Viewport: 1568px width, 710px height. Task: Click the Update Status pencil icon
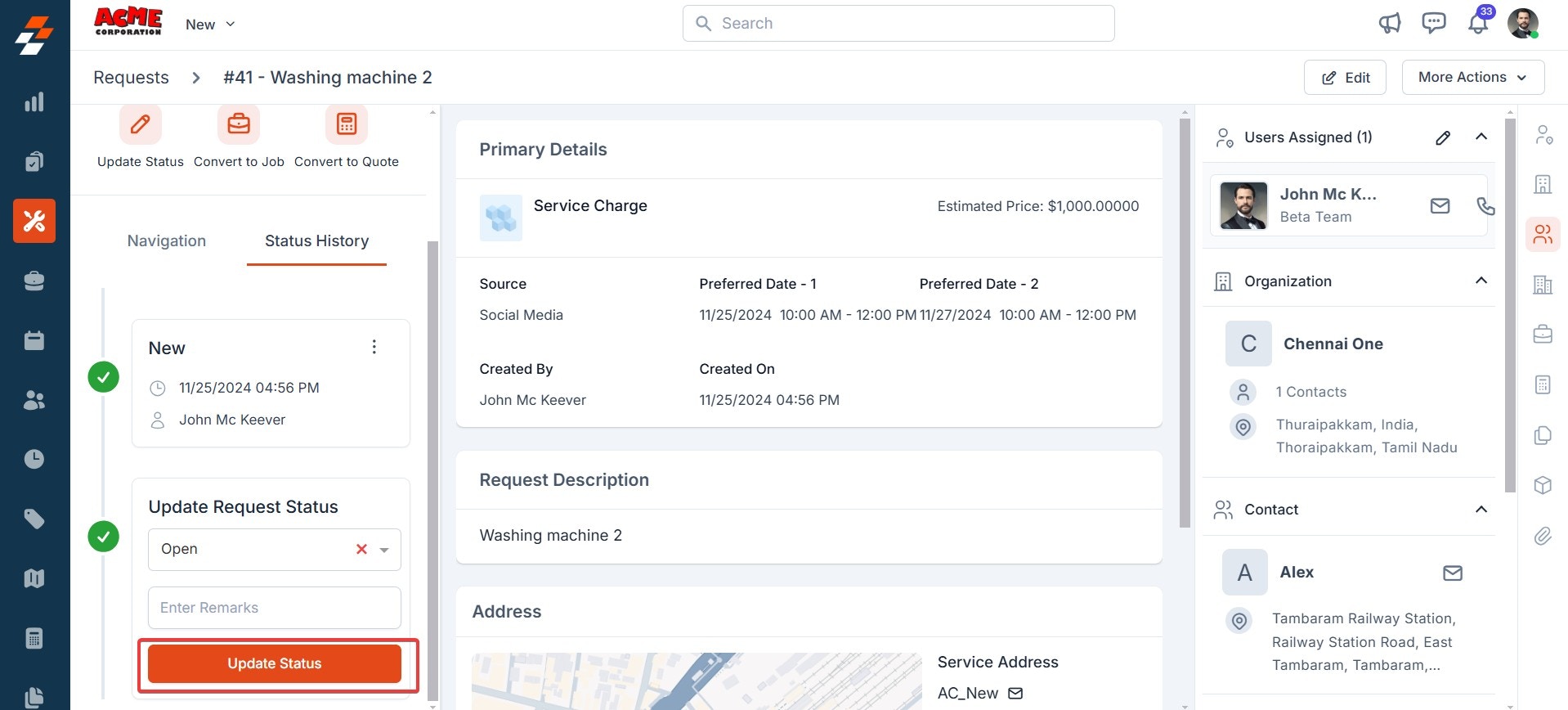tap(141, 124)
